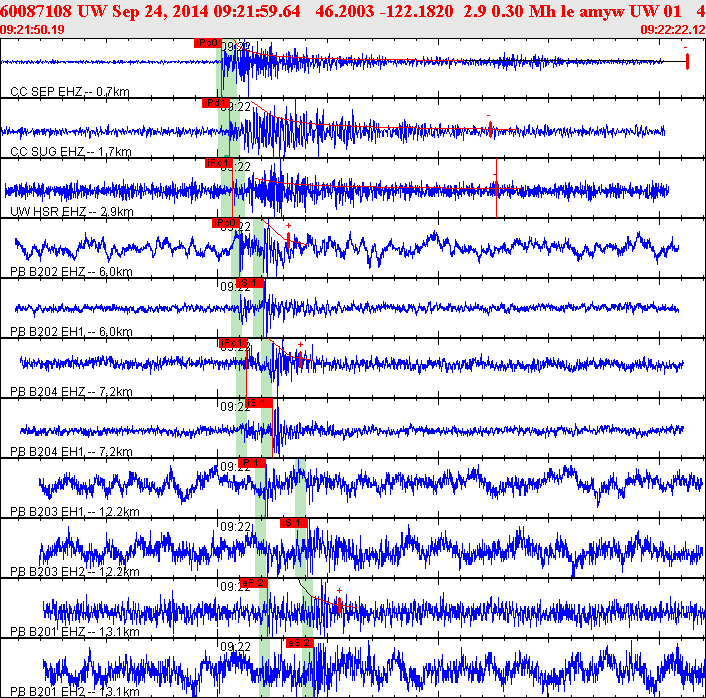Select the iP 1 pick flag on PB B203 EH1
The image size is (706, 698).
(x=252, y=463)
